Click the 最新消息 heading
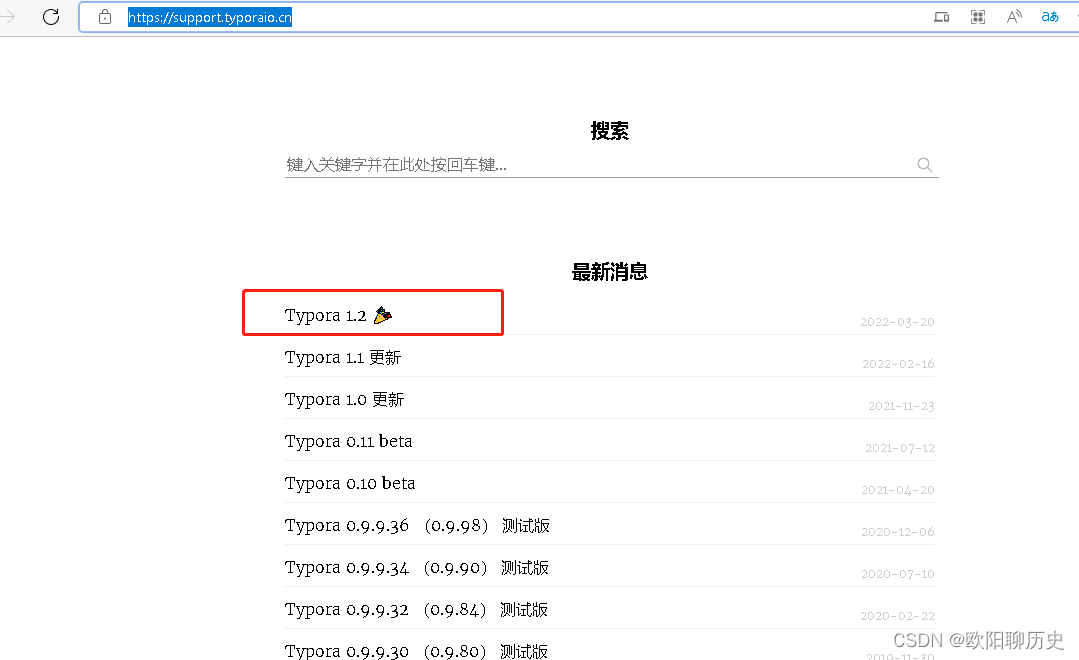The height and width of the screenshot is (660, 1079). [610, 272]
